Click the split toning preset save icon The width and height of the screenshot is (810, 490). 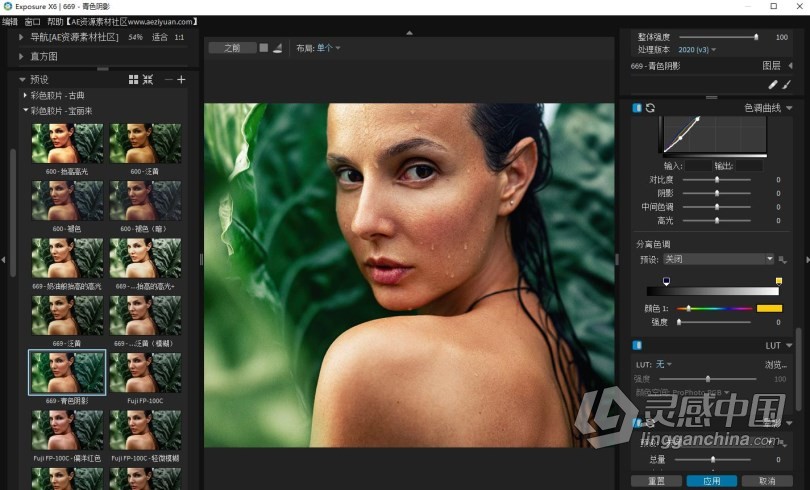pos(783,260)
